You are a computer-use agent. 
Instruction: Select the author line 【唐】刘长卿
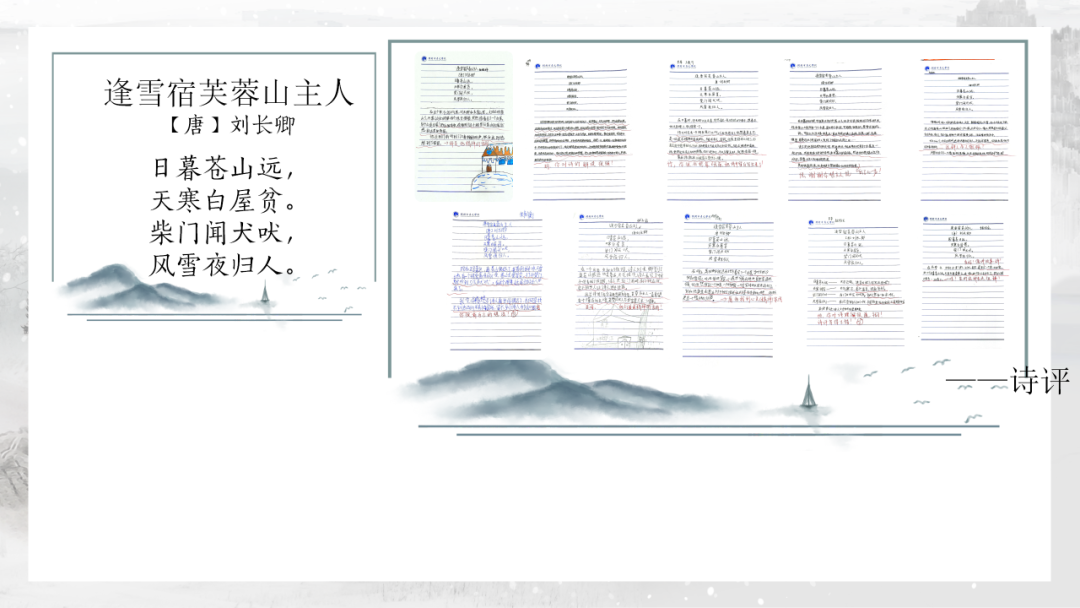tap(229, 127)
